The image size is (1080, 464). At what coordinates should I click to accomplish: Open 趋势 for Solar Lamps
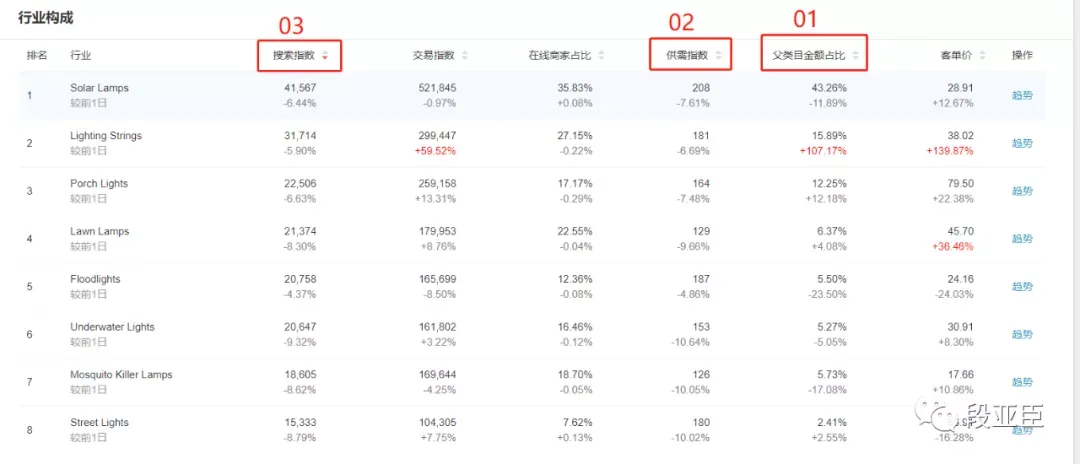(x=1022, y=96)
